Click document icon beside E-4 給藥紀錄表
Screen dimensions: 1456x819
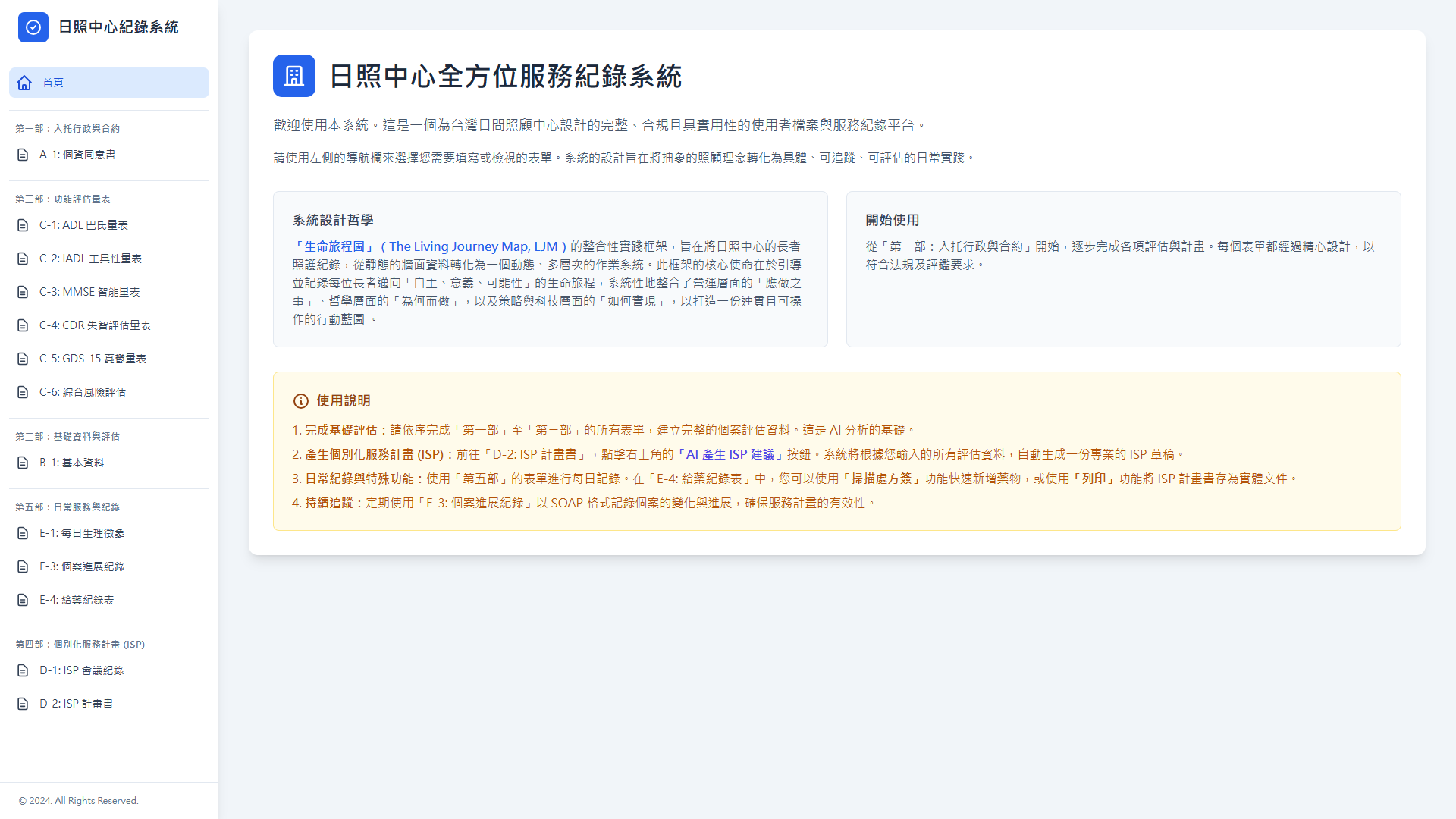tap(23, 600)
